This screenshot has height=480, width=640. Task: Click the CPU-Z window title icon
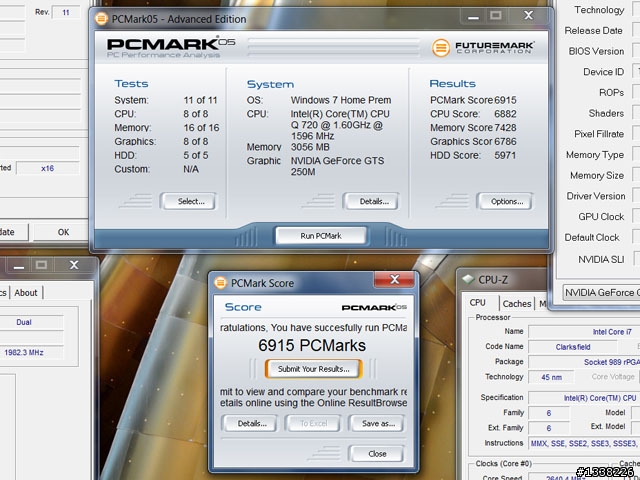[x=467, y=280]
